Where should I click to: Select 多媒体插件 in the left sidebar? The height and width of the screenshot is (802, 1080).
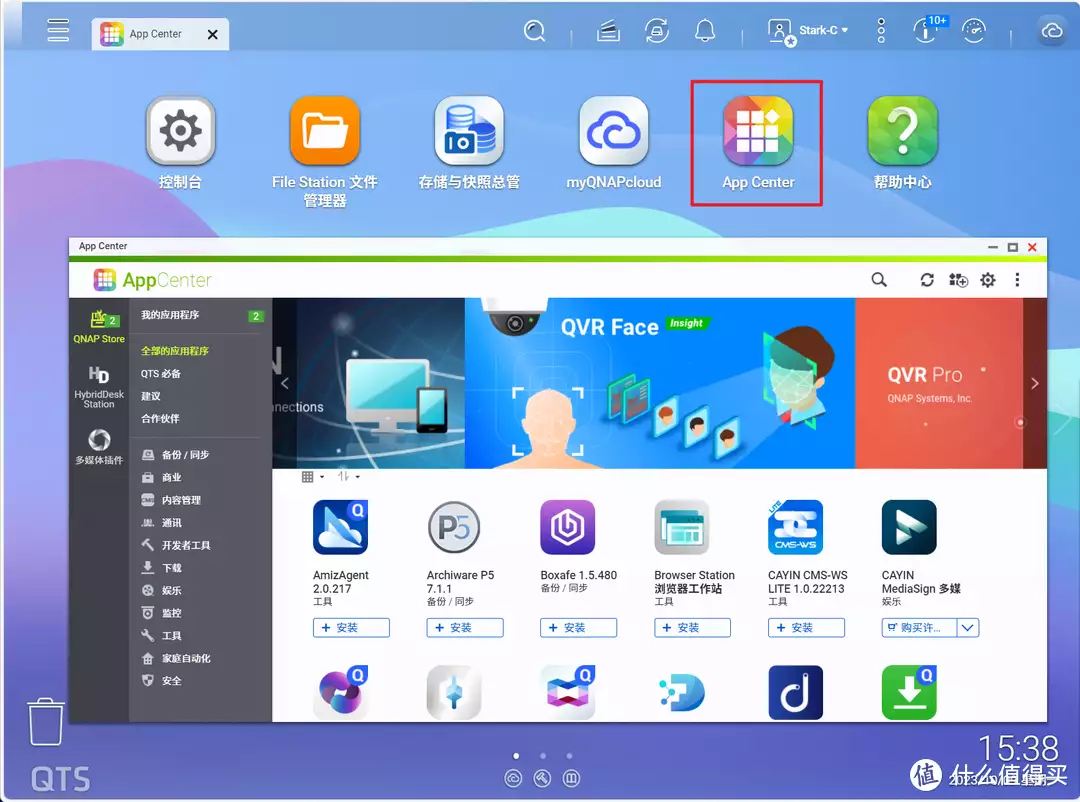click(99, 447)
